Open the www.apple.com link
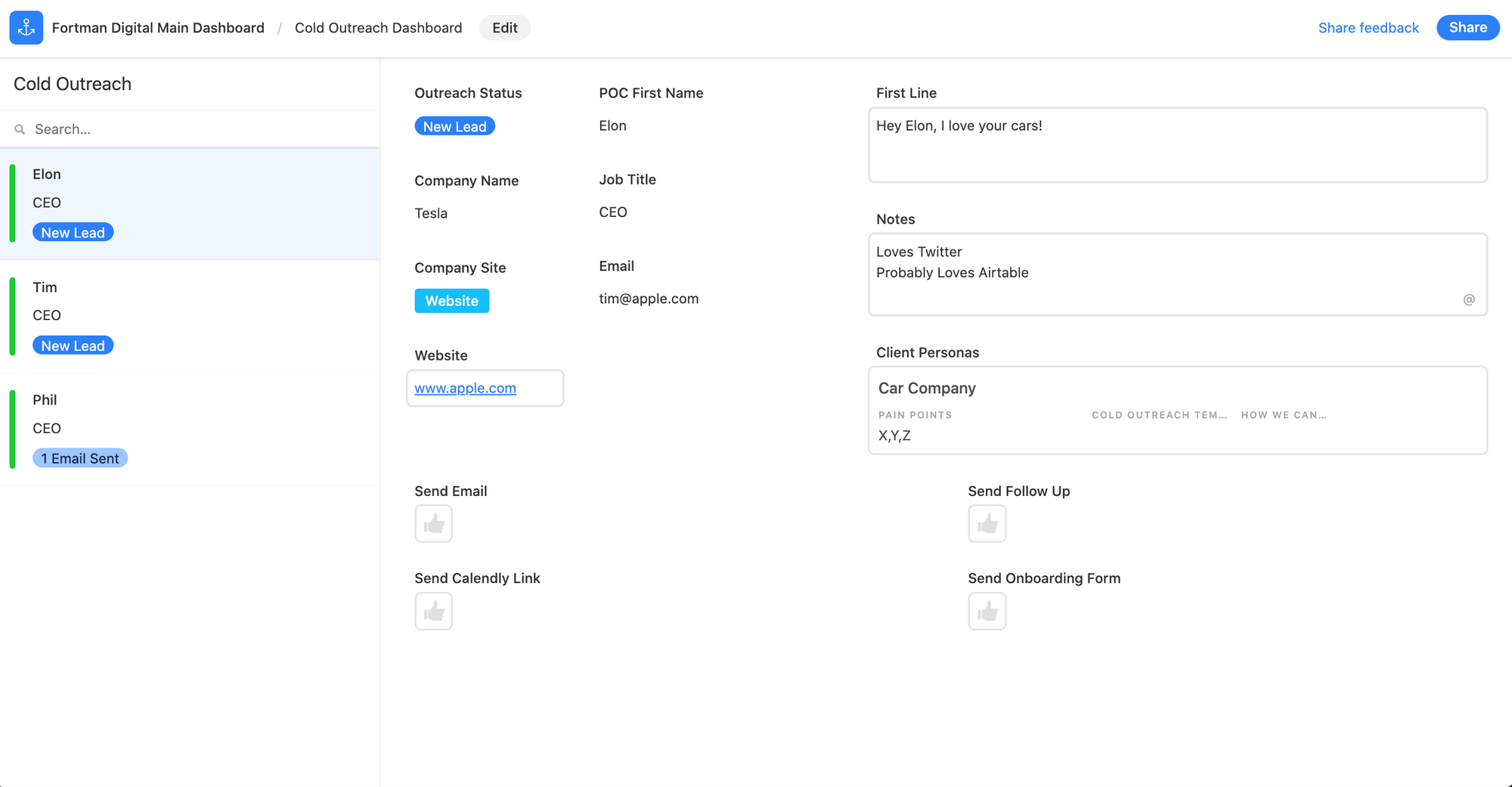Image resolution: width=1512 pixels, height=787 pixels. point(465,388)
